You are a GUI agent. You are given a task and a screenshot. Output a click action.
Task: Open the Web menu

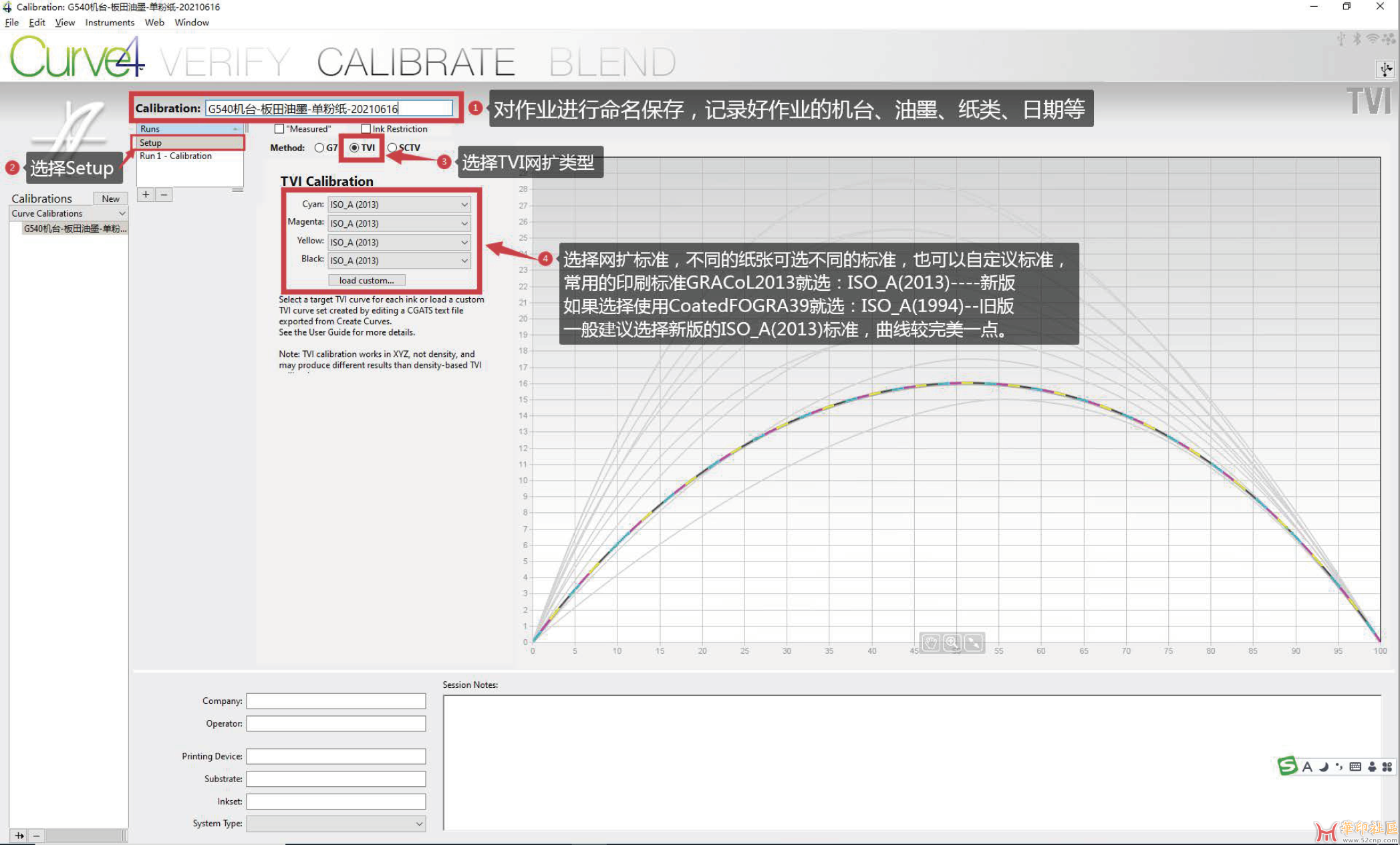[x=154, y=22]
